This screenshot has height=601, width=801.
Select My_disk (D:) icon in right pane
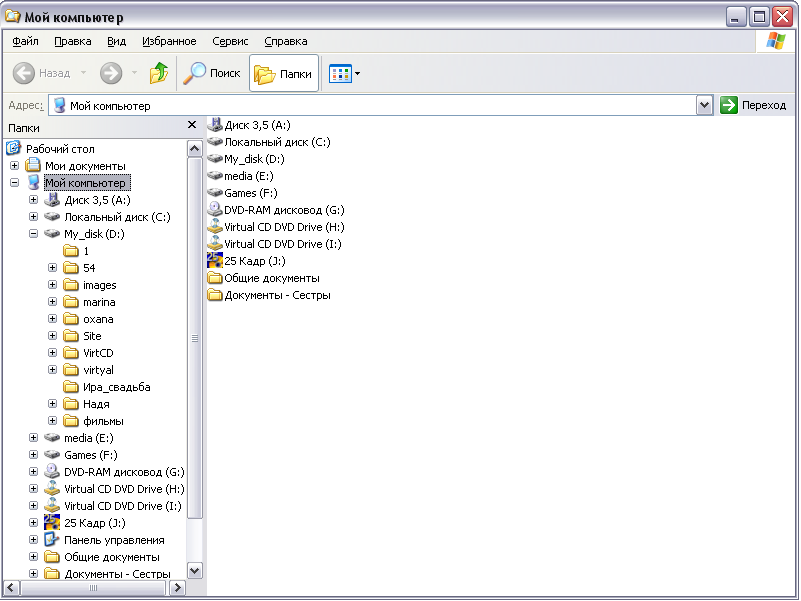pyautogui.click(x=215, y=158)
